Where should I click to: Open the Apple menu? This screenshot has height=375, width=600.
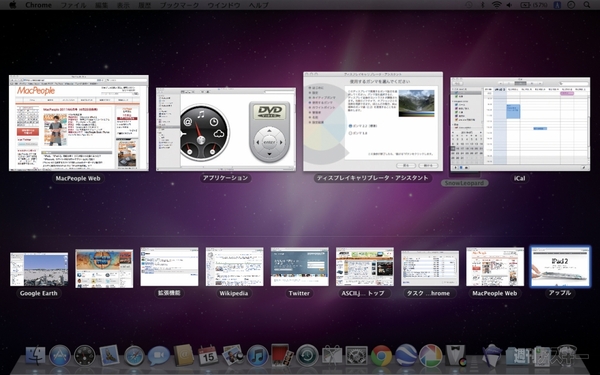pos(13,5)
